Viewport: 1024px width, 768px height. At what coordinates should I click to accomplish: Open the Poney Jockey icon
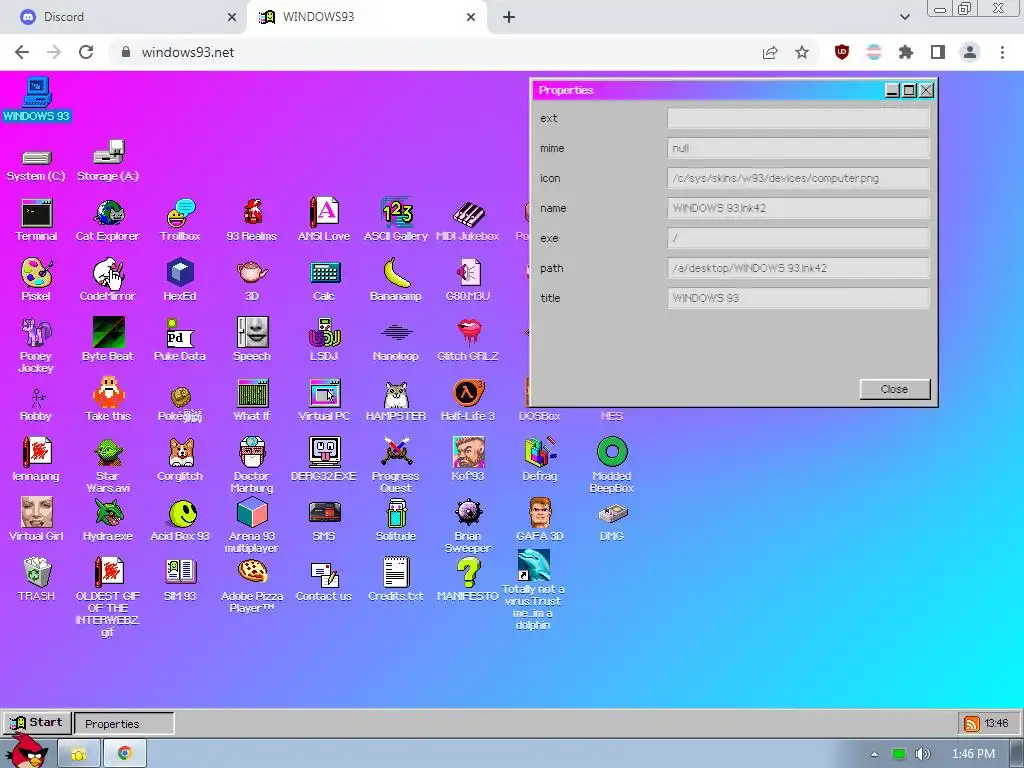[37, 345]
